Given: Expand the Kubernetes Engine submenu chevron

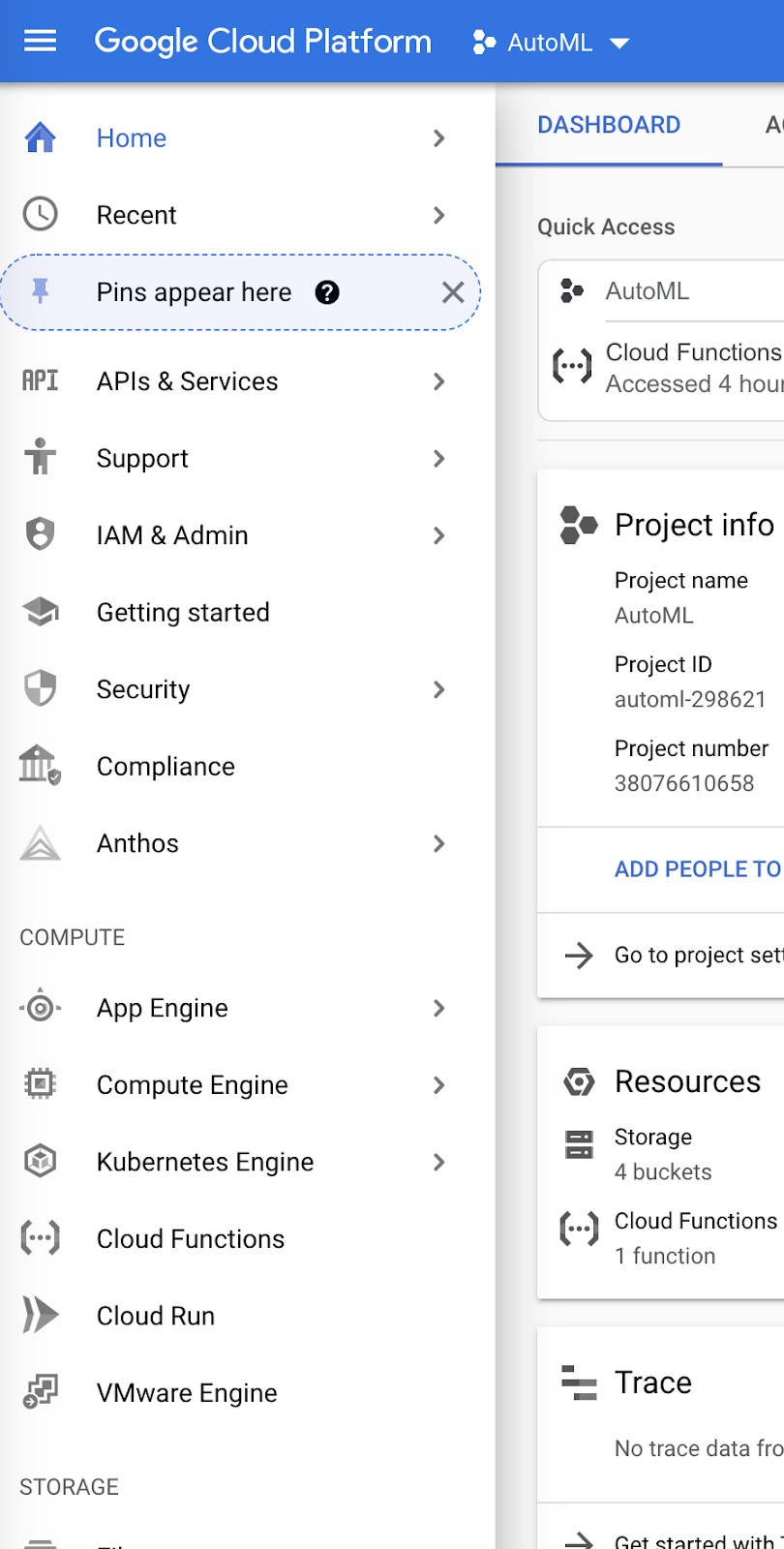Looking at the screenshot, I should (x=438, y=1162).
